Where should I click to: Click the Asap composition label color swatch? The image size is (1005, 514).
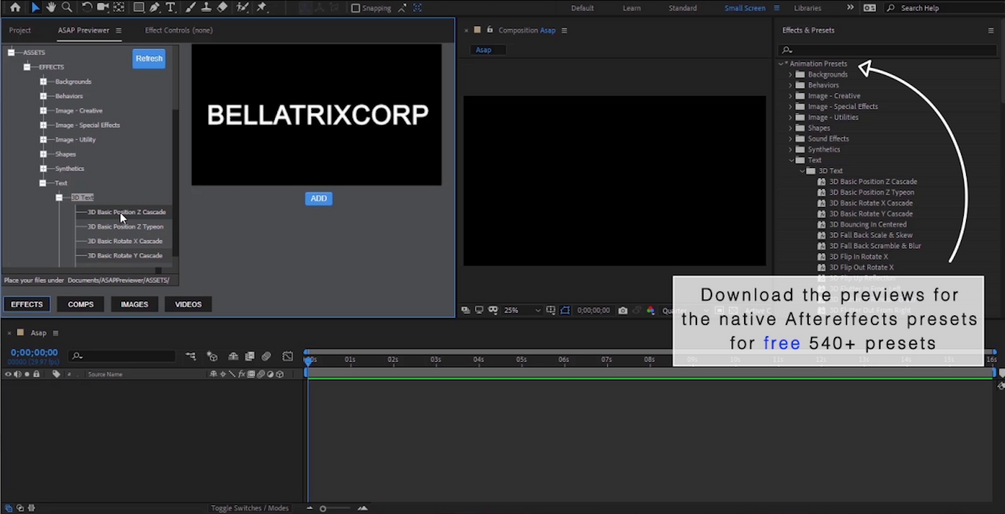pos(476,29)
